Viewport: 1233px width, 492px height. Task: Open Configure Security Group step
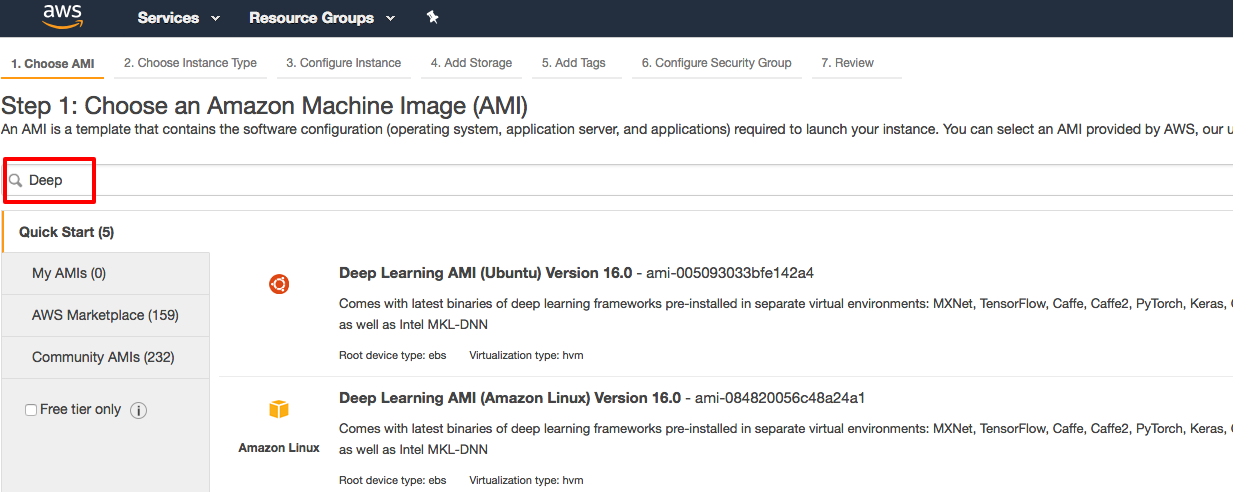[716, 63]
